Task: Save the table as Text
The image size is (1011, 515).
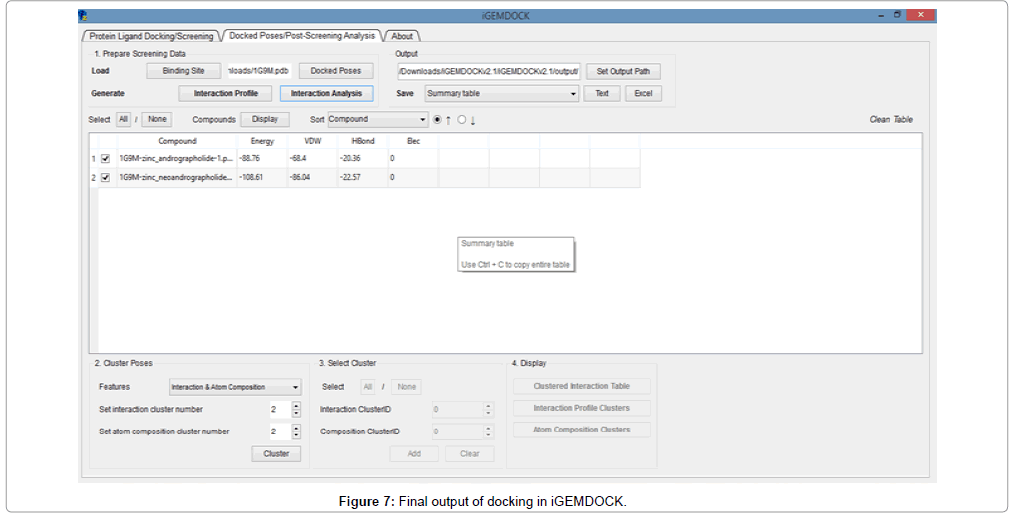Action: pyautogui.click(x=601, y=93)
